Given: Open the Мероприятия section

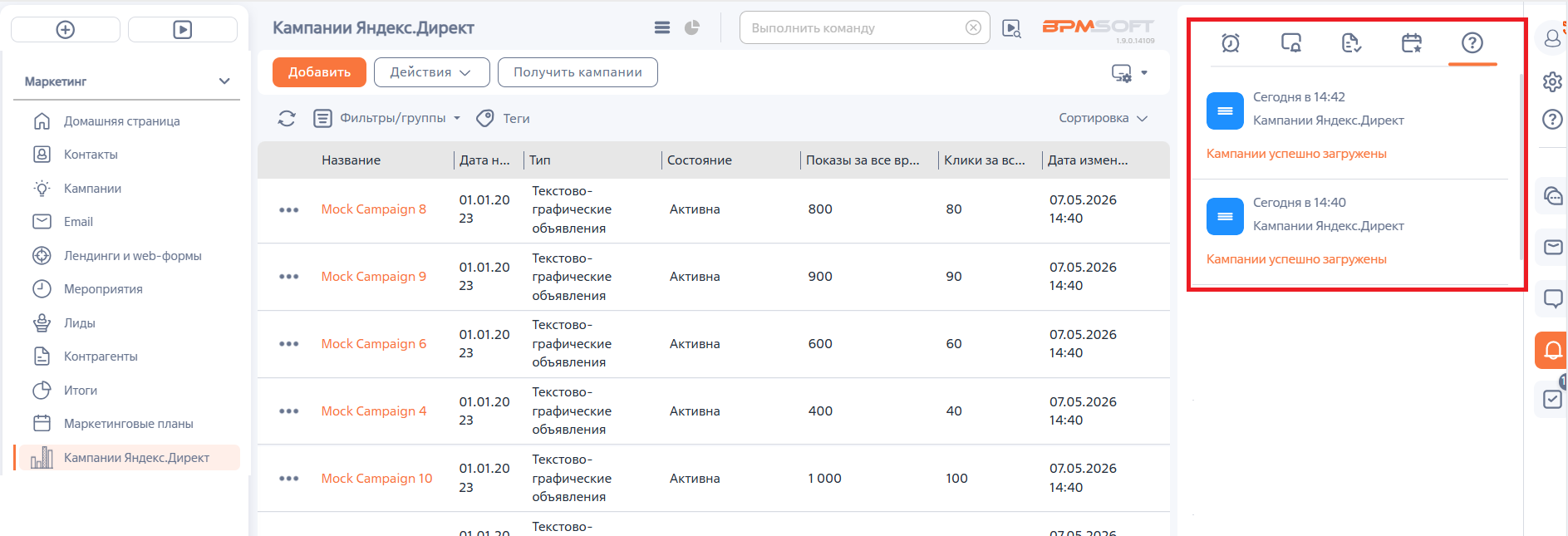Looking at the screenshot, I should 103,289.
